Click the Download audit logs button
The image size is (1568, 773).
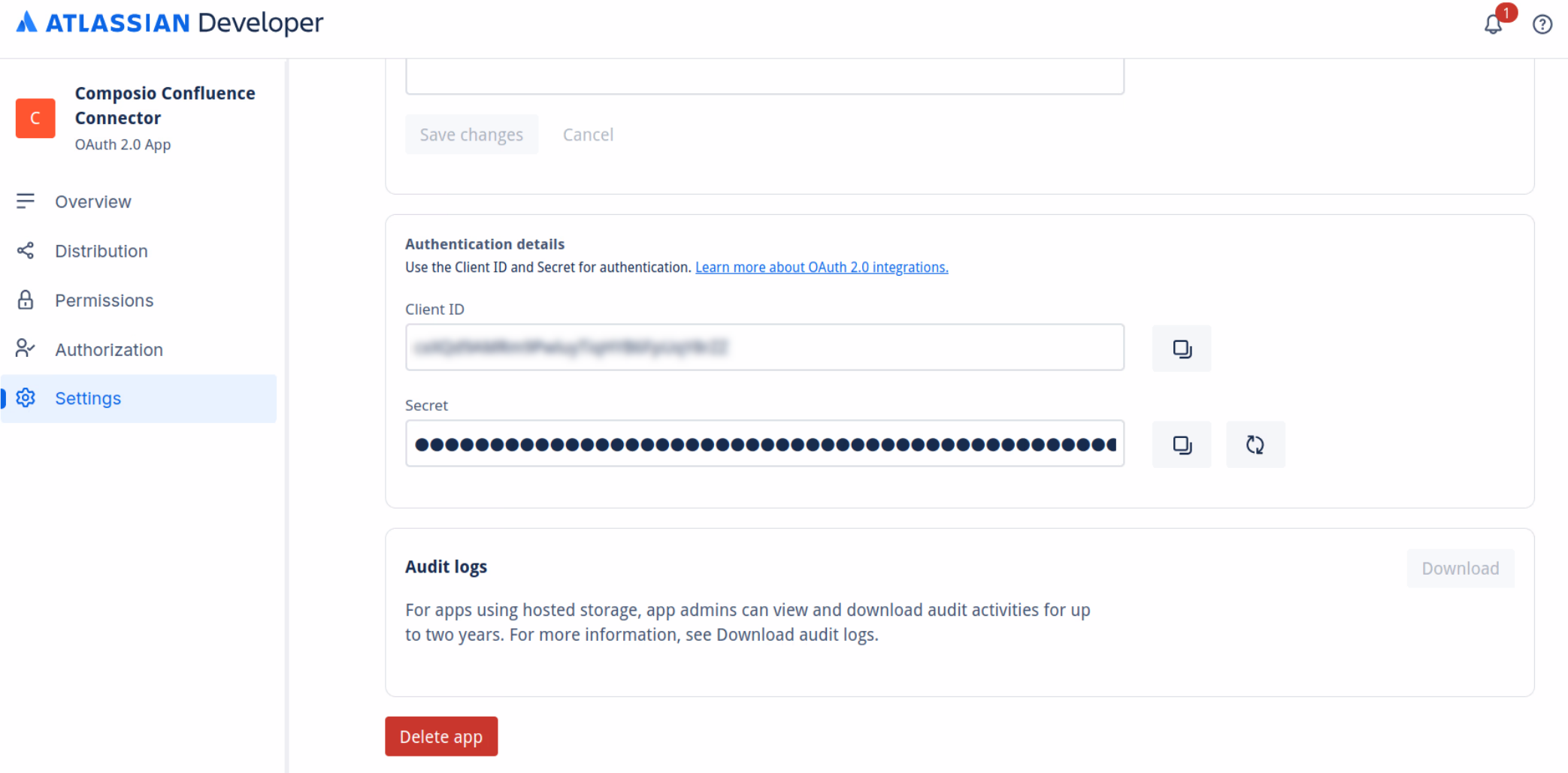click(1460, 569)
